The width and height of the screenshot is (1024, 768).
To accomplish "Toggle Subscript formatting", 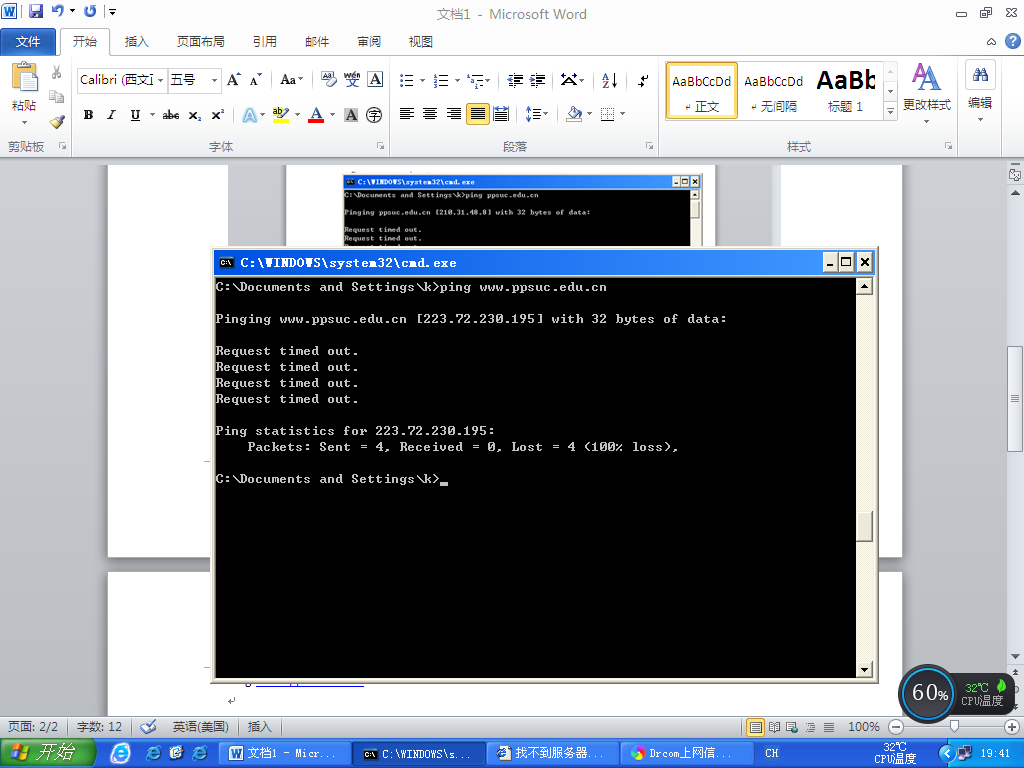I will tap(194, 115).
